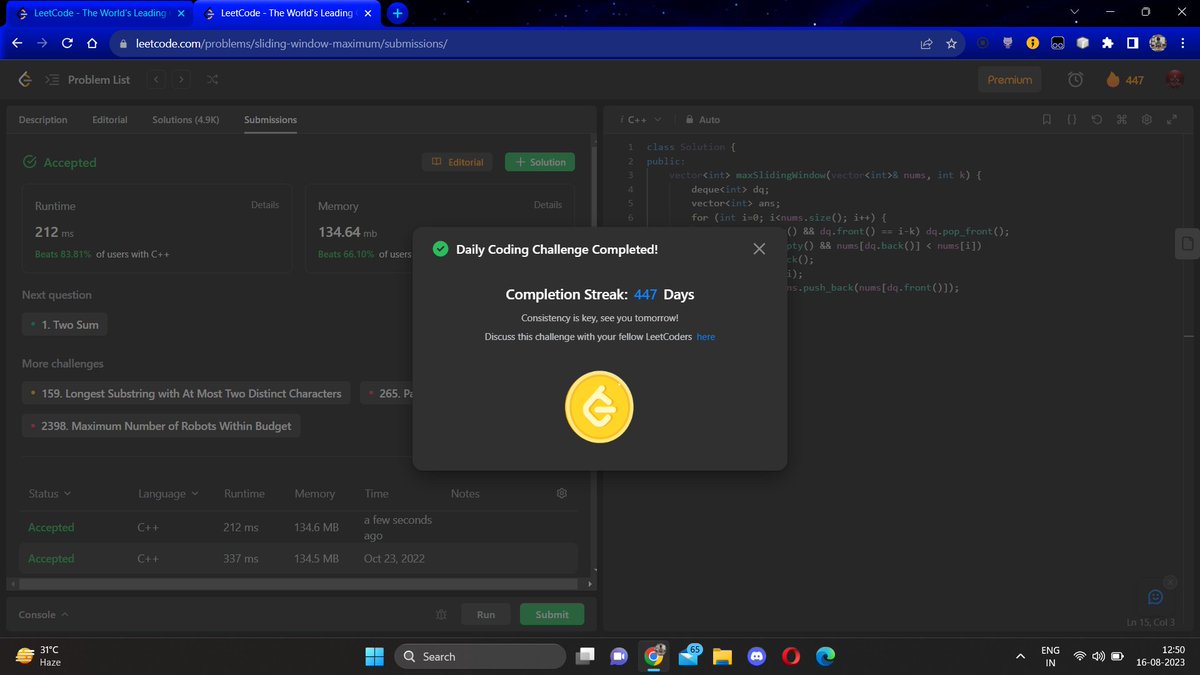Screen dimensions: 1200x675
Task: Open Memory Details link
Action: (548, 205)
